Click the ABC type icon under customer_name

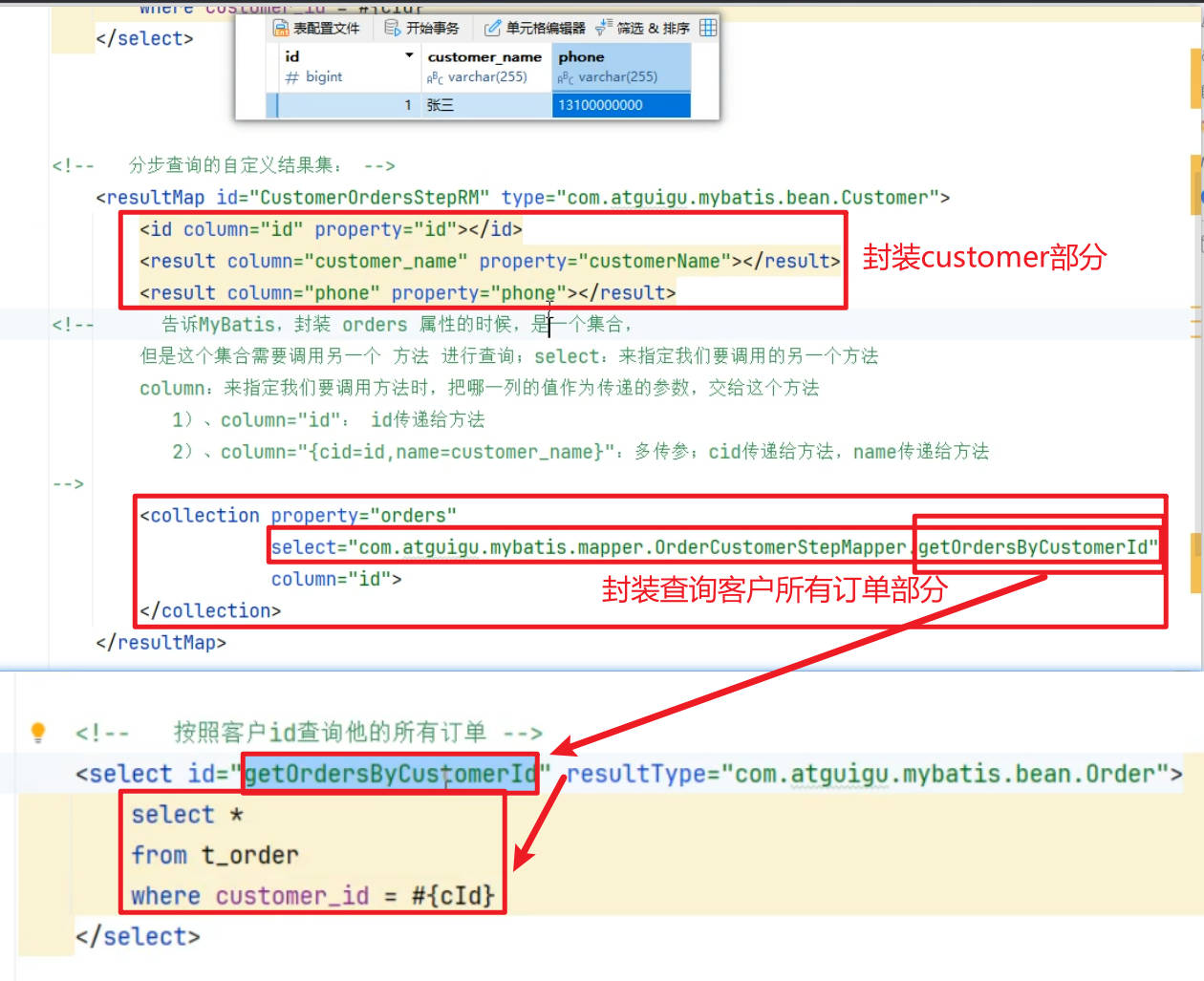[435, 77]
